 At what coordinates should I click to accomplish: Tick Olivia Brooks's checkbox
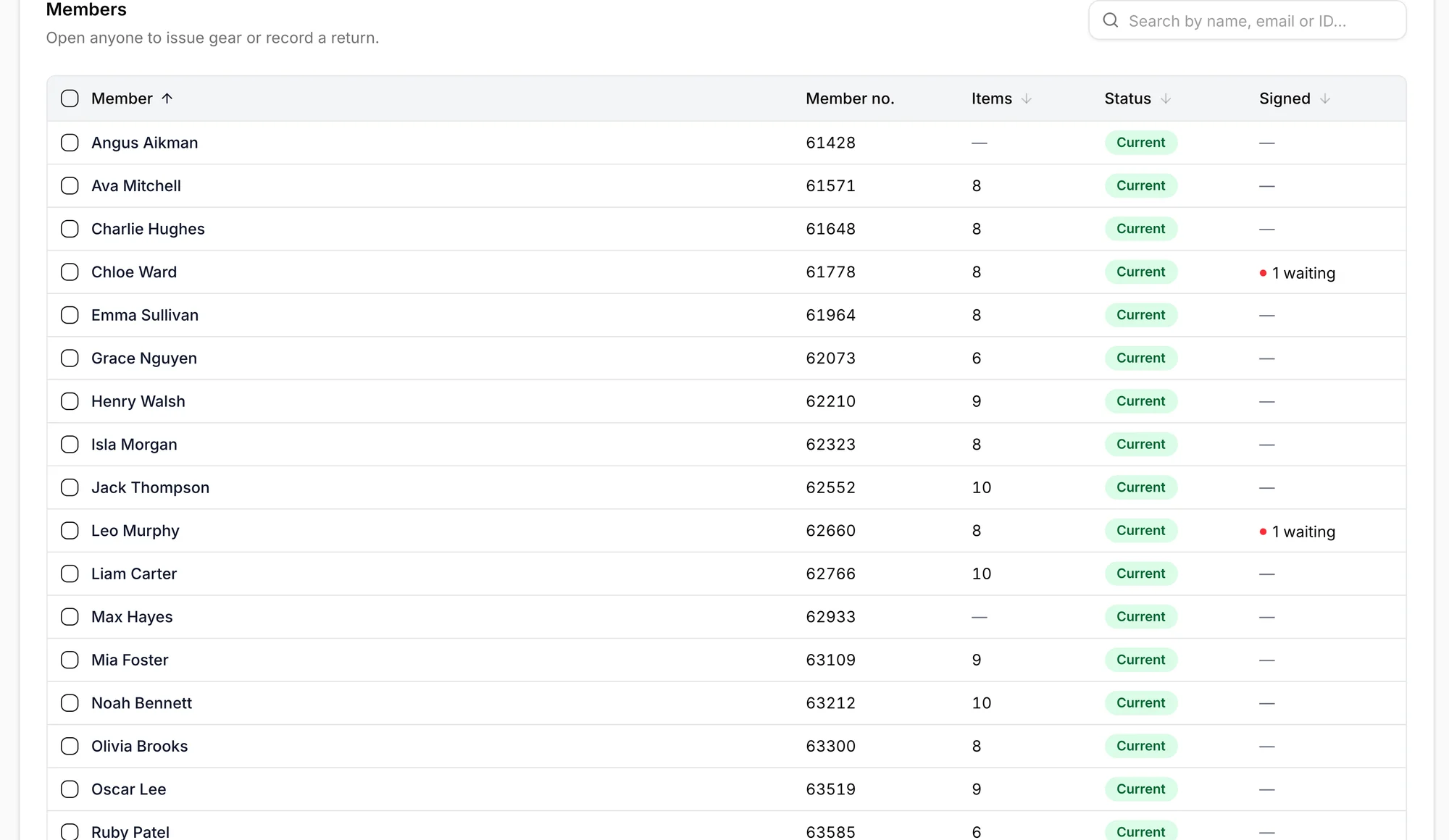(x=70, y=746)
